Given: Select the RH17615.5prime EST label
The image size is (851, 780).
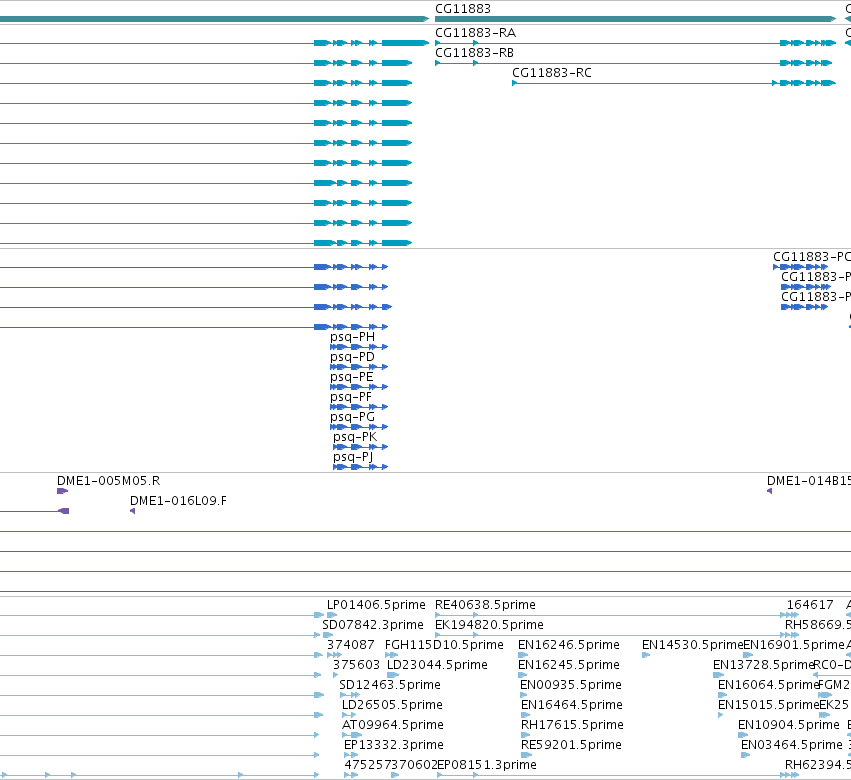Looking at the screenshot, I should pos(572,725).
